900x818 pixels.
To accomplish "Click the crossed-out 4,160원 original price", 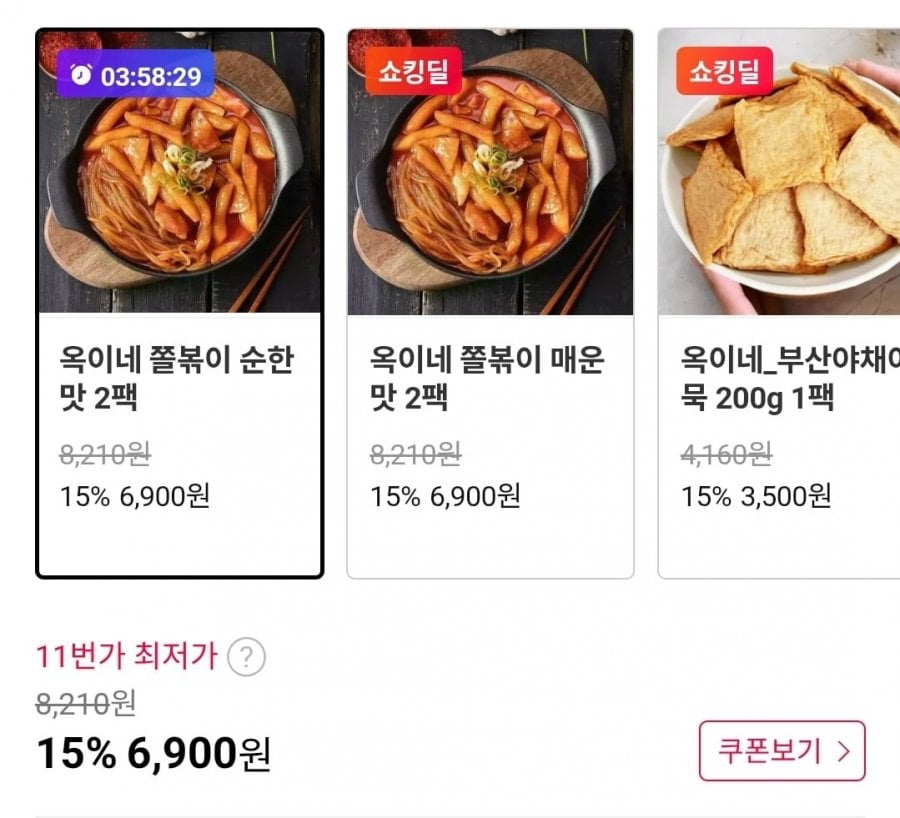I will point(726,455).
